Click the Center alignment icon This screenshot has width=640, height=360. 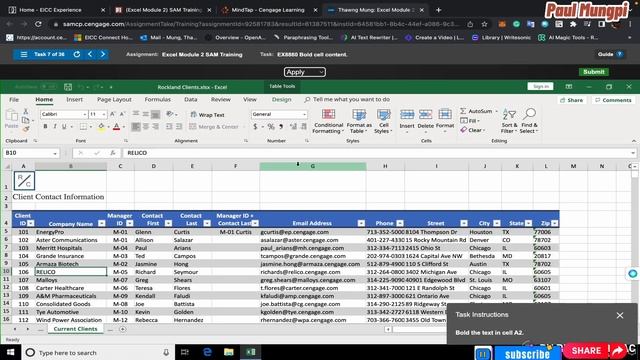pos(146,127)
